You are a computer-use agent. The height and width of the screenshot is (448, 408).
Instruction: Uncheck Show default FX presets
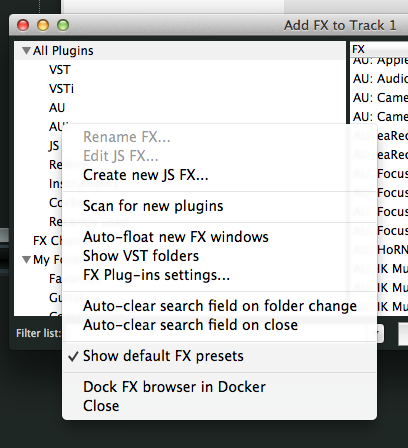click(x=219, y=356)
